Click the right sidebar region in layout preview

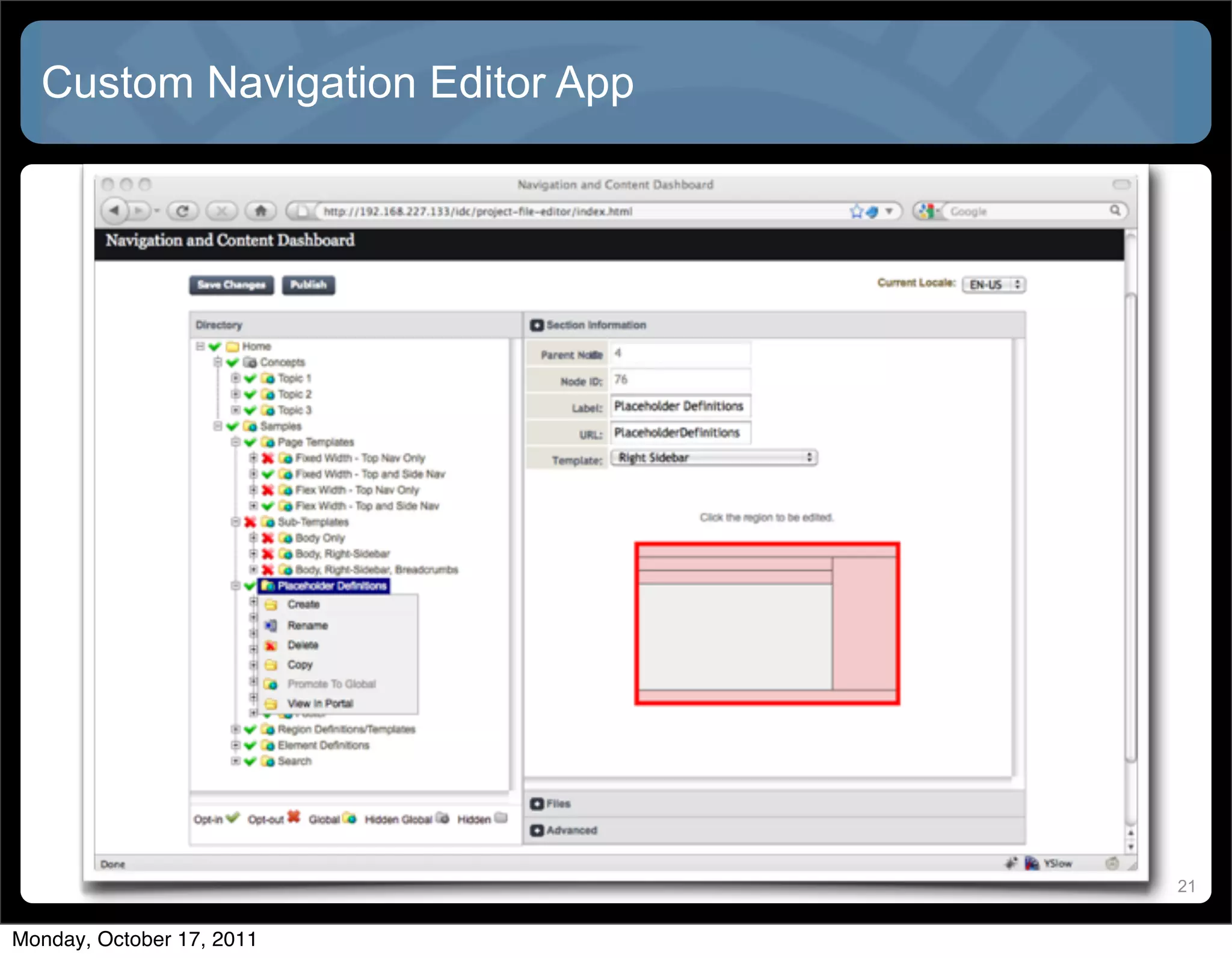tap(864, 624)
